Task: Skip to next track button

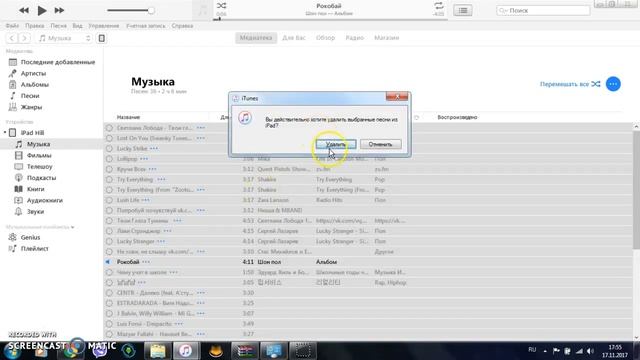Action: coord(59,10)
